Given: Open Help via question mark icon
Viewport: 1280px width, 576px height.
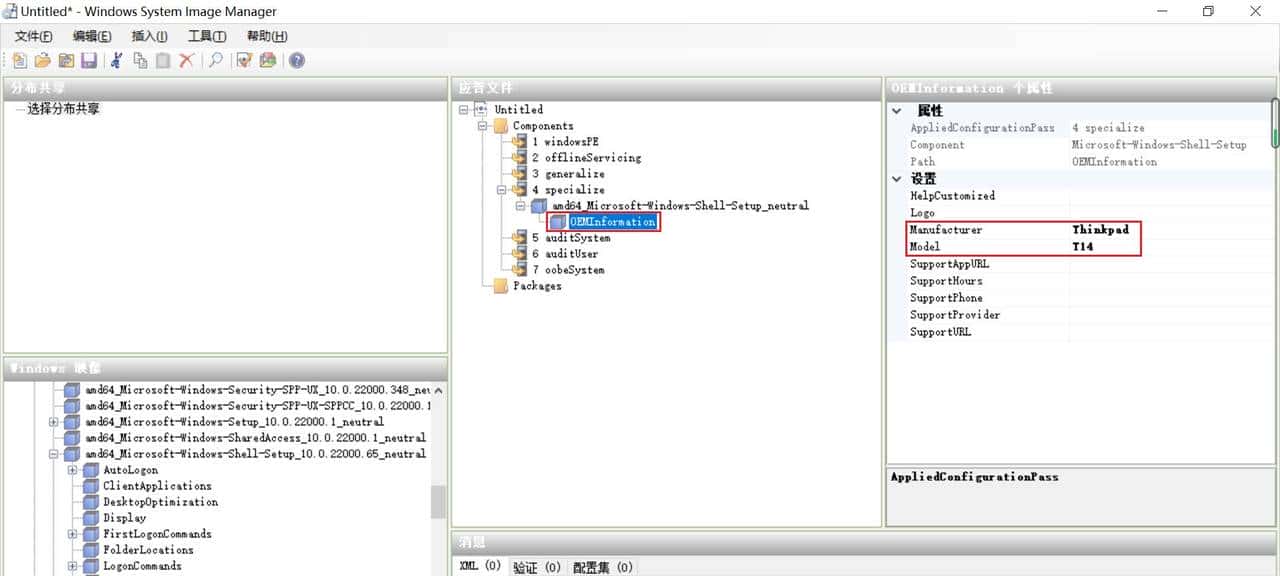Looking at the screenshot, I should point(297,61).
